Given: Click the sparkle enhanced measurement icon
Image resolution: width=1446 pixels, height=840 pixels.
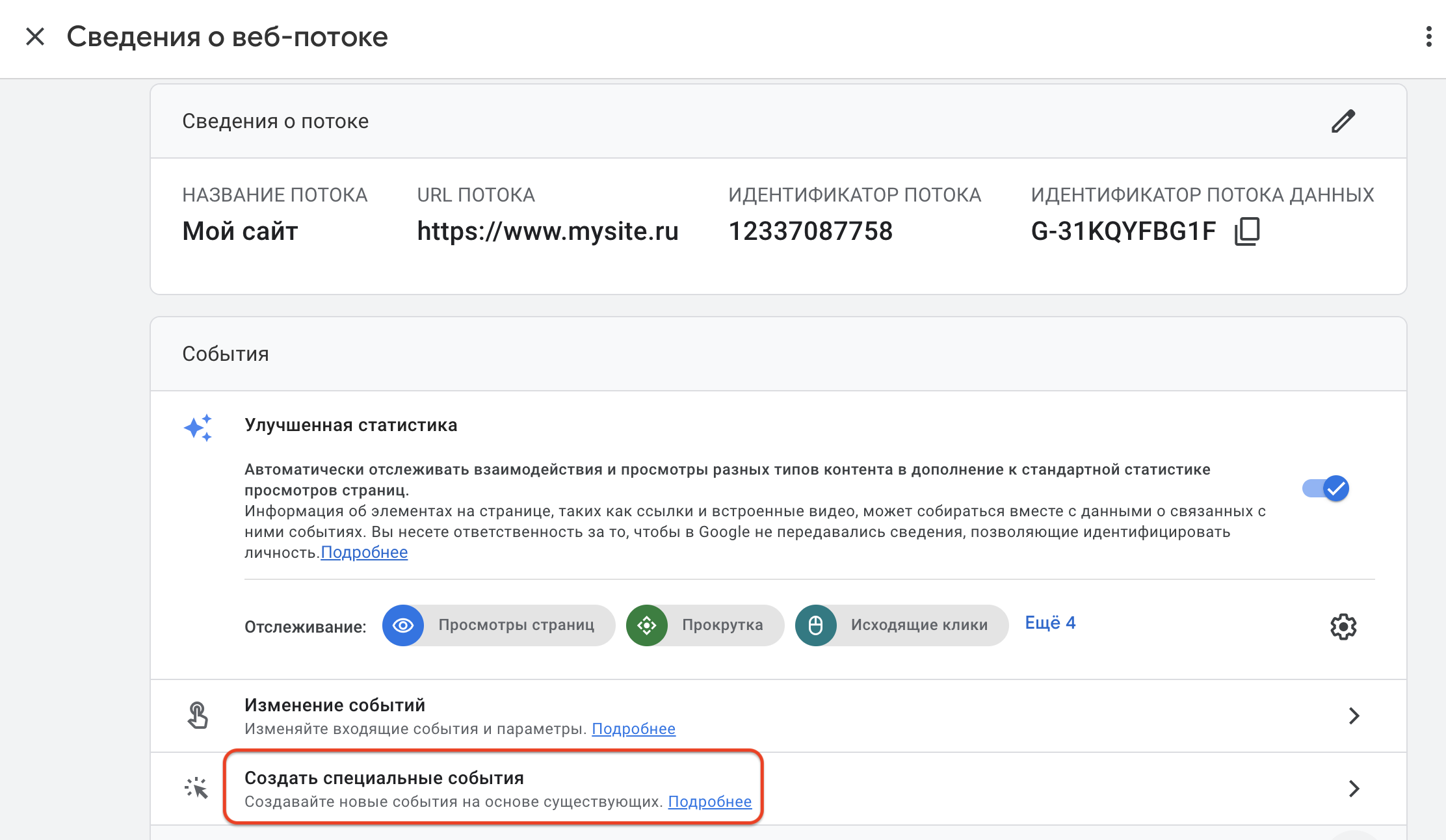Looking at the screenshot, I should 198,428.
